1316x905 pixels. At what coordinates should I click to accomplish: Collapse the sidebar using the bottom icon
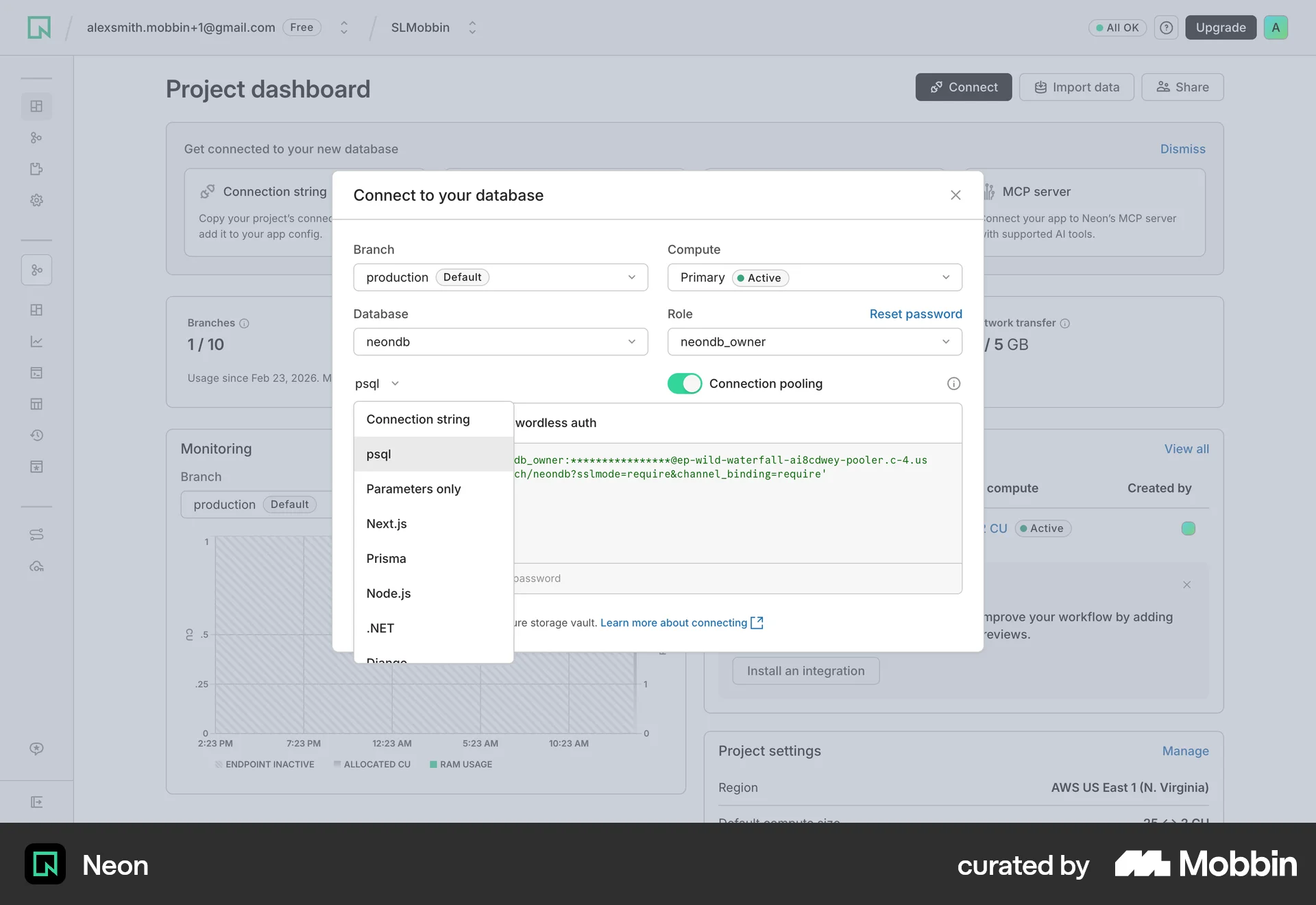[x=36, y=802]
